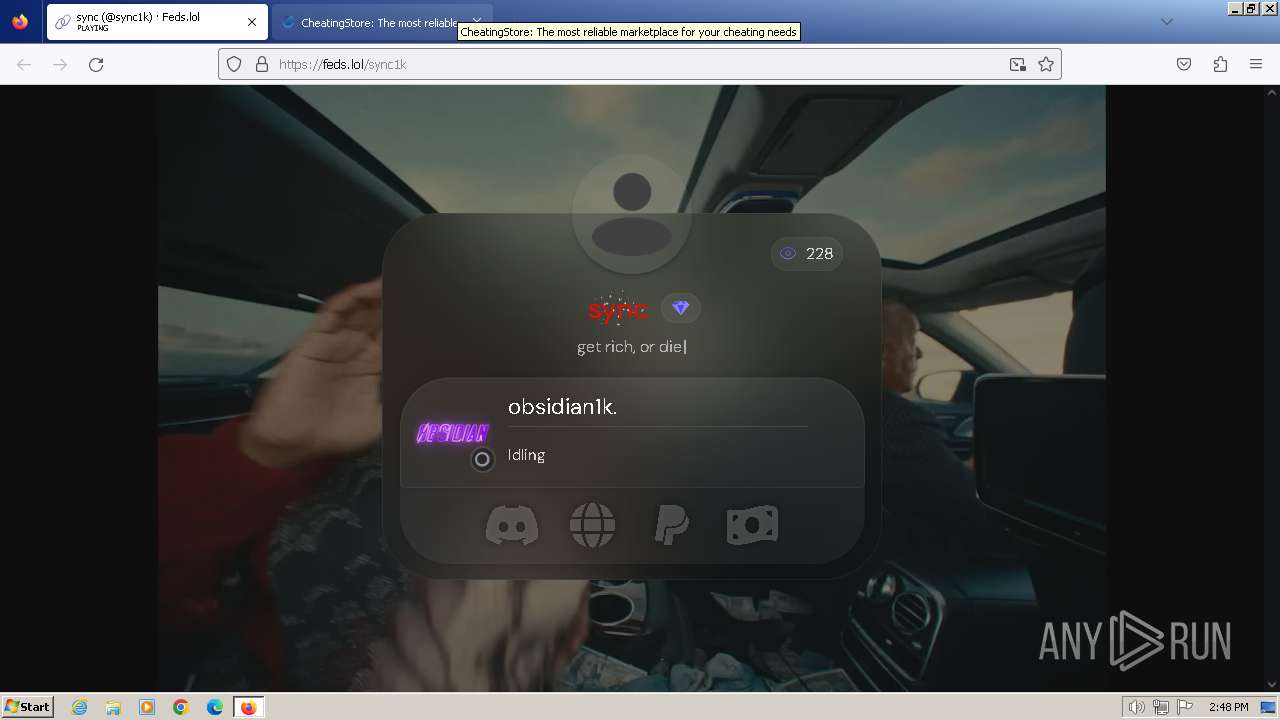The image size is (1280, 720).
Task: Open the Cash money icon
Action: pos(752,524)
